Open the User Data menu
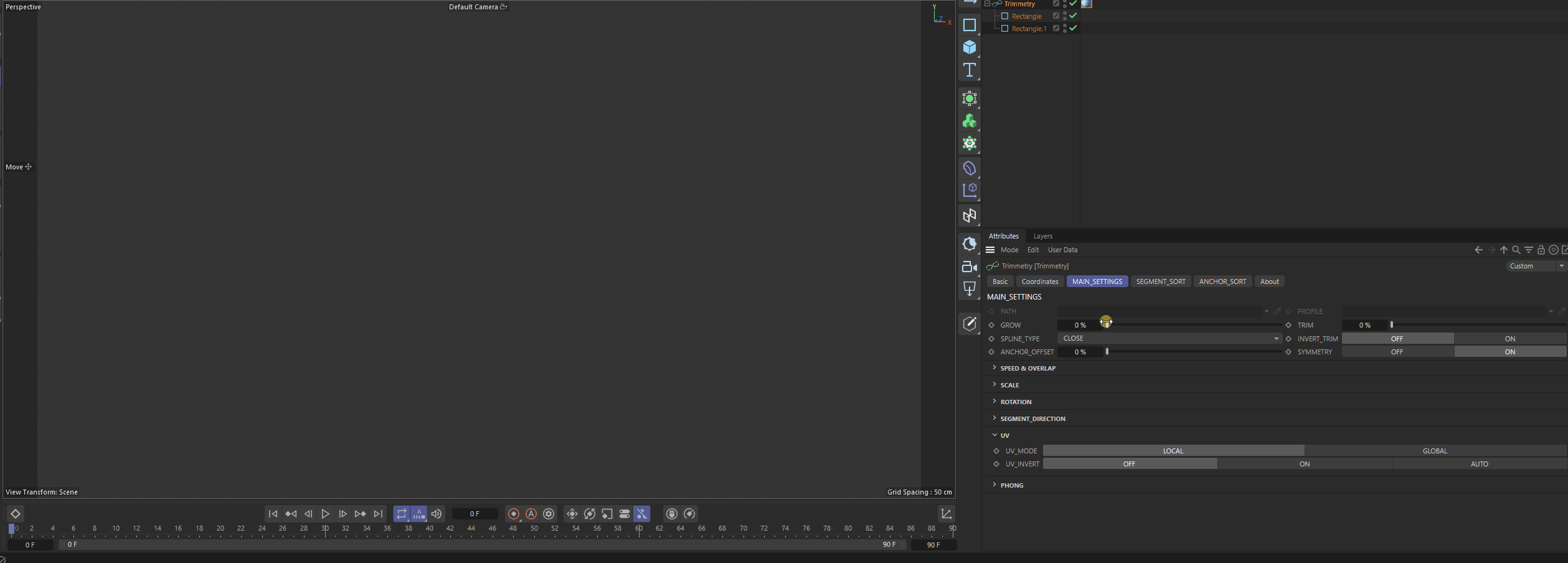The width and height of the screenshot is (1568, 563). [1062, 250]
